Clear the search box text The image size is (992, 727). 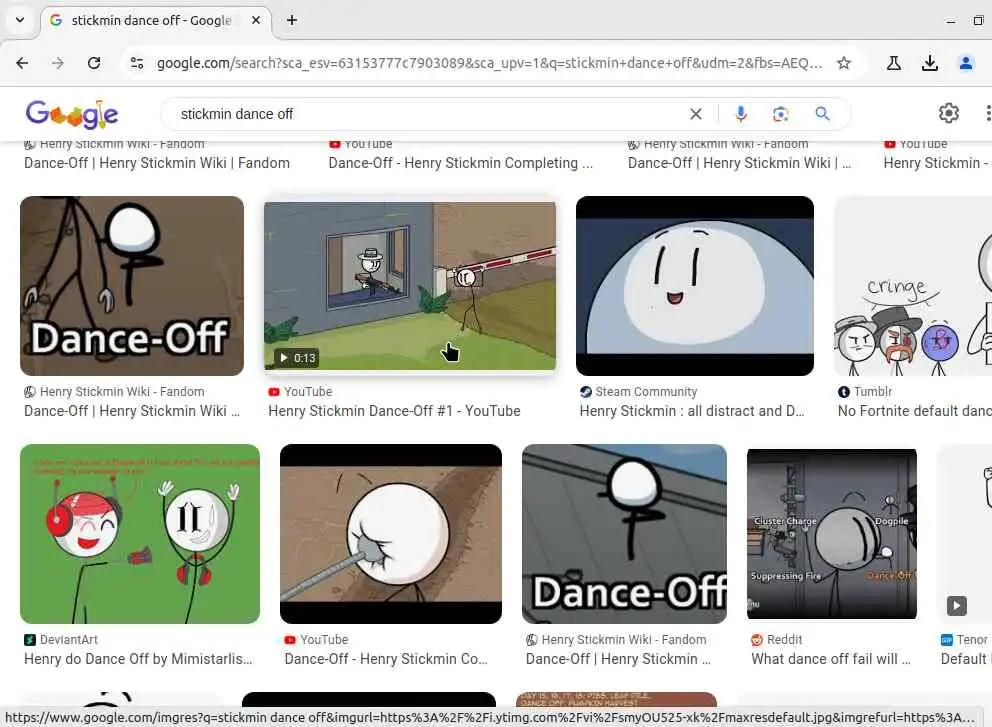(x=695, y=114)
